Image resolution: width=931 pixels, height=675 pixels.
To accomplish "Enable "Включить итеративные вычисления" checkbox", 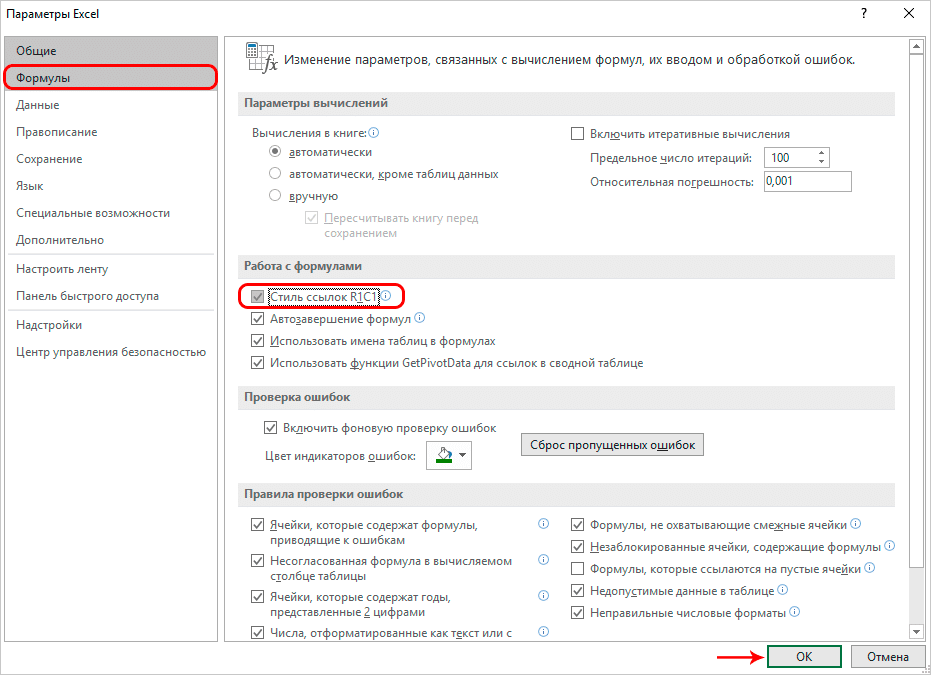I will [577, 134].
